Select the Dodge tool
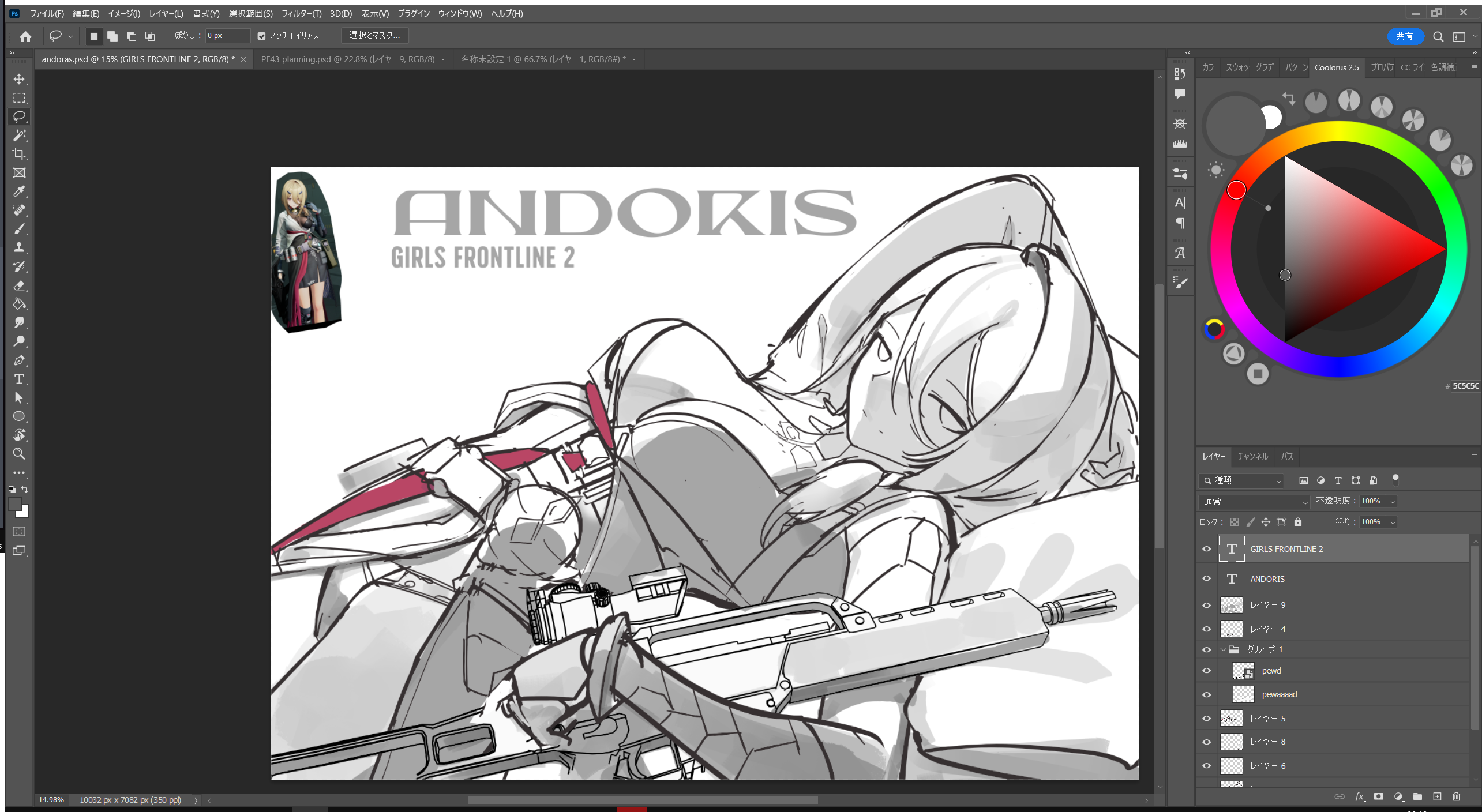Screen dimensions: 1482x812 click(19, 341)
